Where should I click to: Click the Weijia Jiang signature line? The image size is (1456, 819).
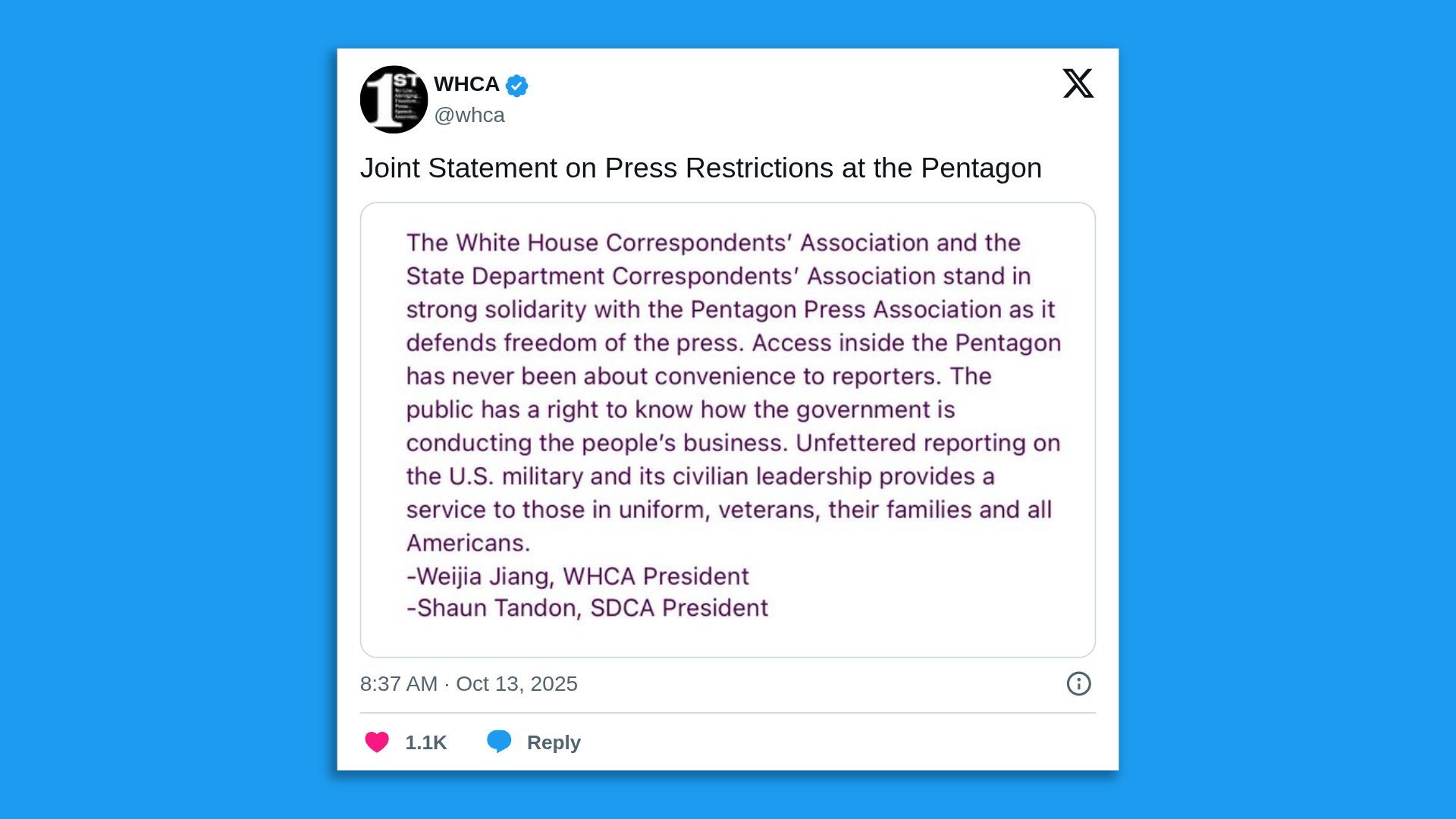coord(578,576)
